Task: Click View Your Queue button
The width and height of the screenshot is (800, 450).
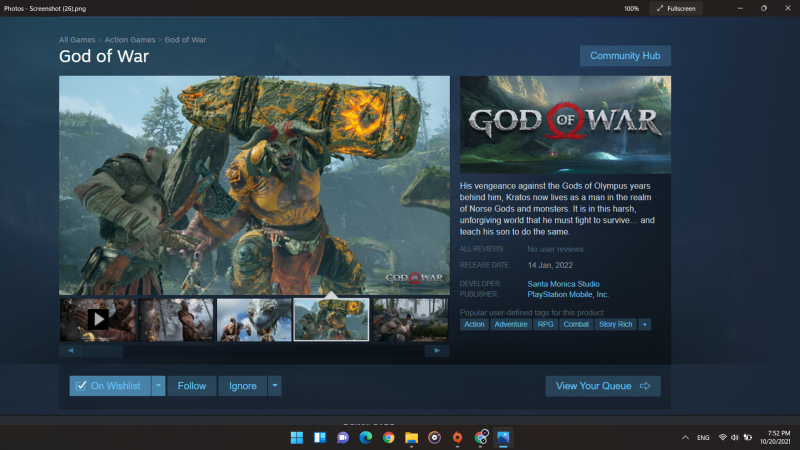Action: [603, 386]
